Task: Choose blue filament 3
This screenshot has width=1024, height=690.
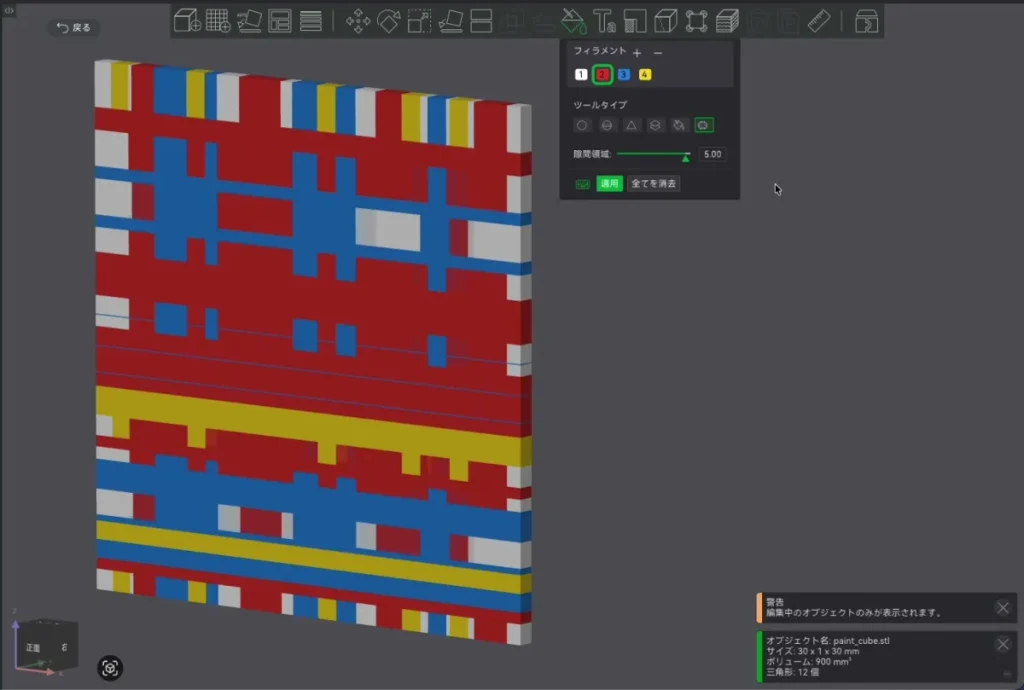Action: [x=624, y=74]
